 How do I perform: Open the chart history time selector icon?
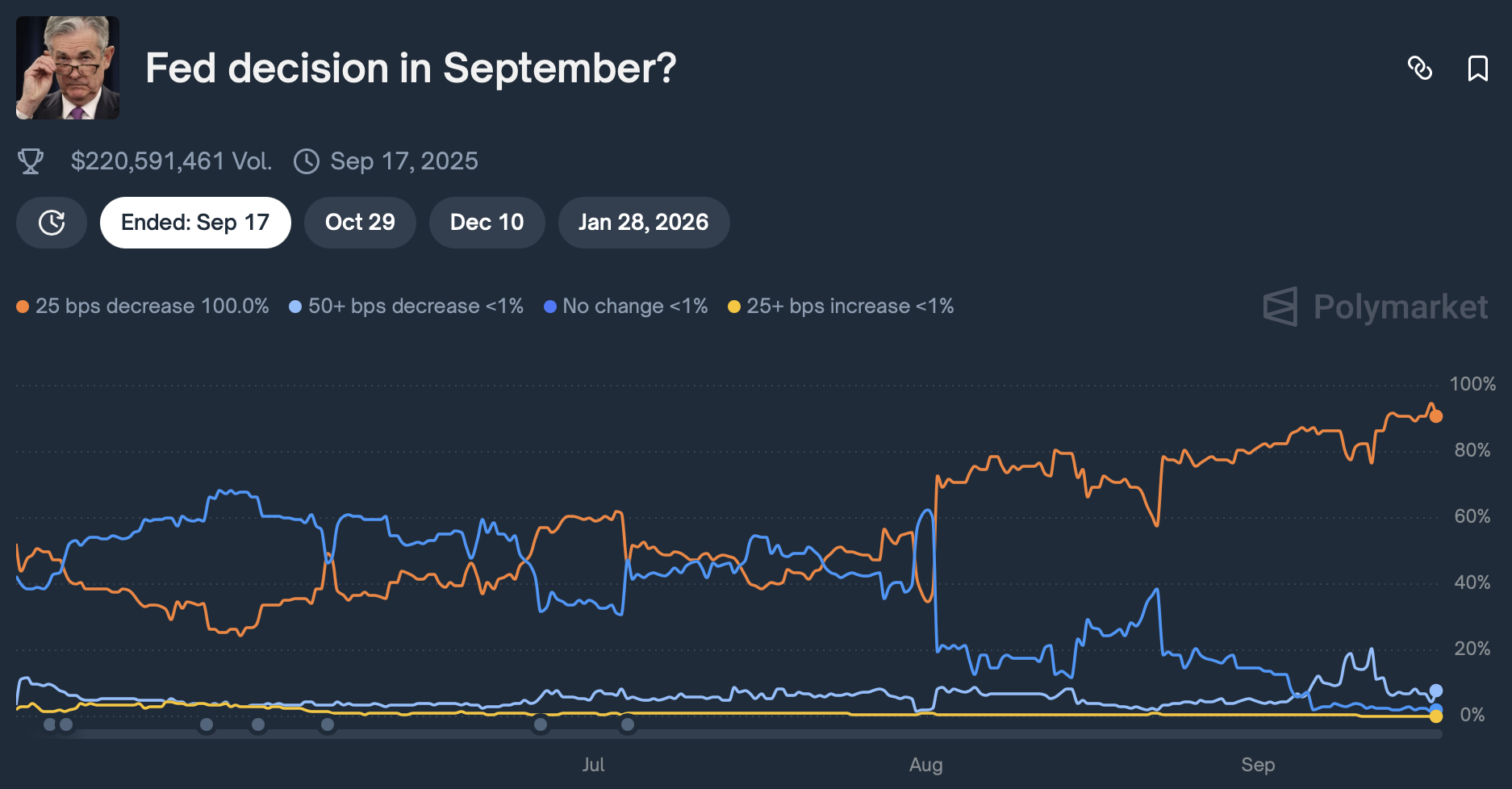(x=51, y=222)
